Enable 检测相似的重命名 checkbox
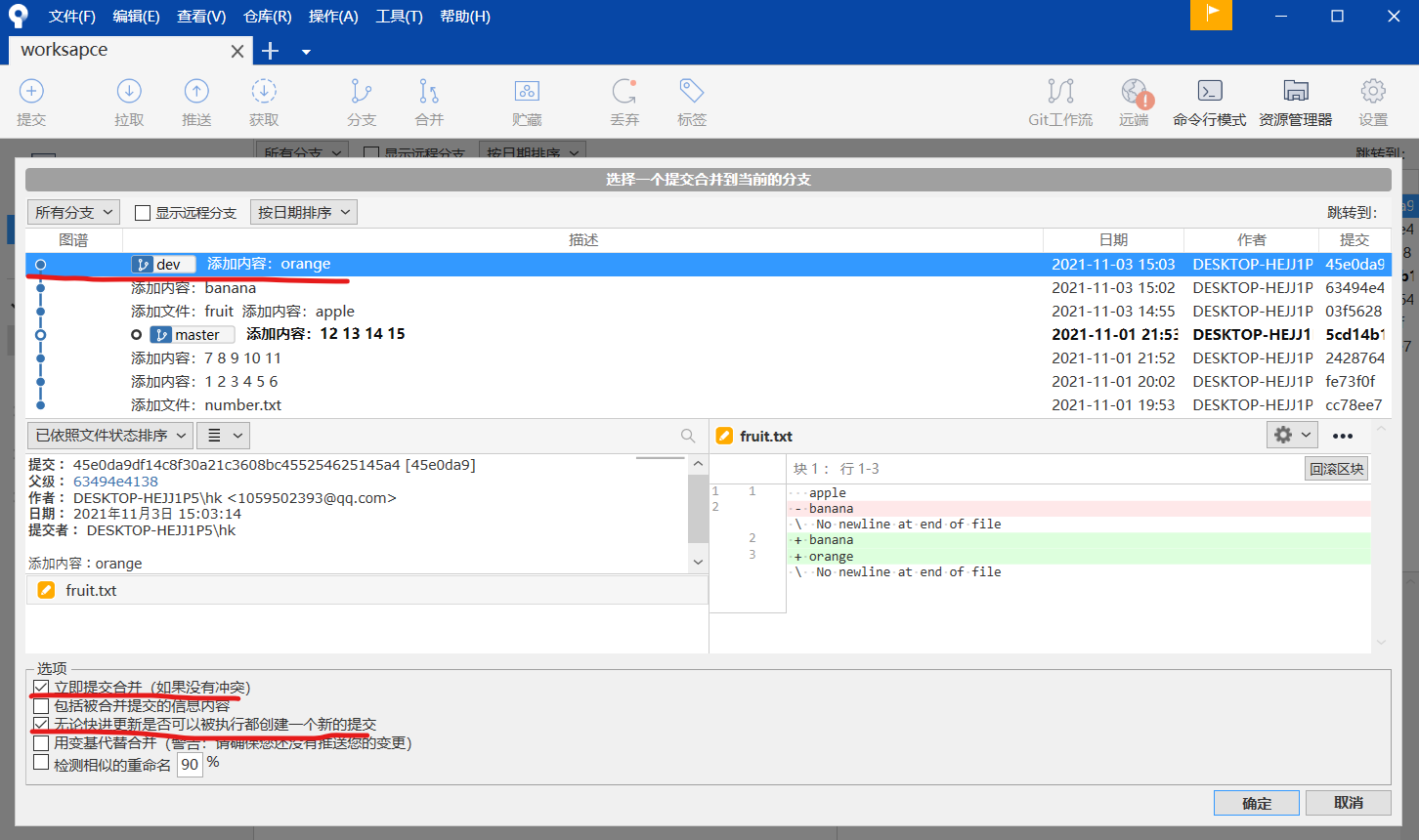 (x=41, y=763)
